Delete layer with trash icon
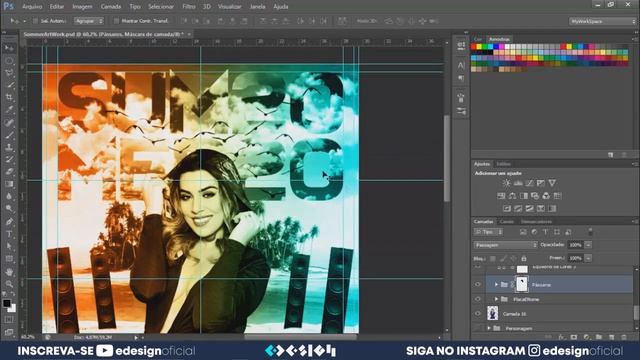Viewport: 640px width, 360px height. pyautogui.click(x=624, y=337)
